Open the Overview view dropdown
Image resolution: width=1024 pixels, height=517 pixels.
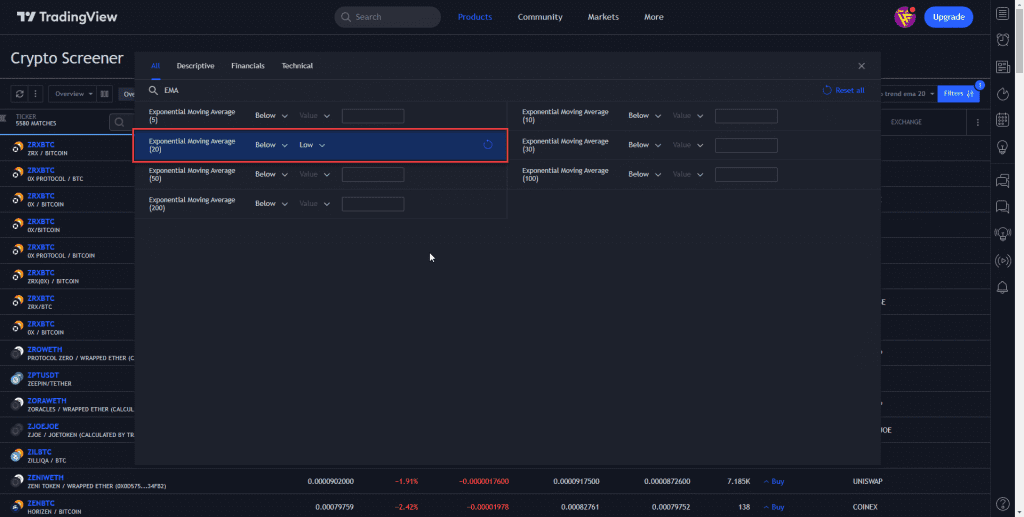pyautogui.click(x=72, y=94)
